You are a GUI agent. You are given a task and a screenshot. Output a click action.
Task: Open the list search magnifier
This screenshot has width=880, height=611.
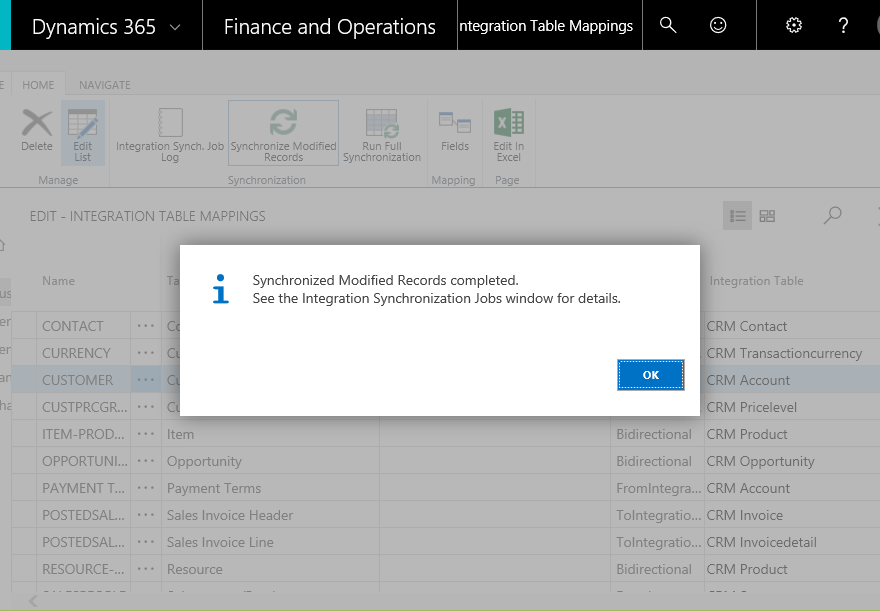coord(832,215)
